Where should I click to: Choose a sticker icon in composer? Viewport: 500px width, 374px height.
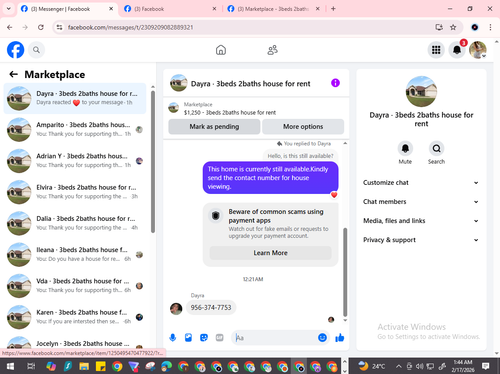[204, 338]
